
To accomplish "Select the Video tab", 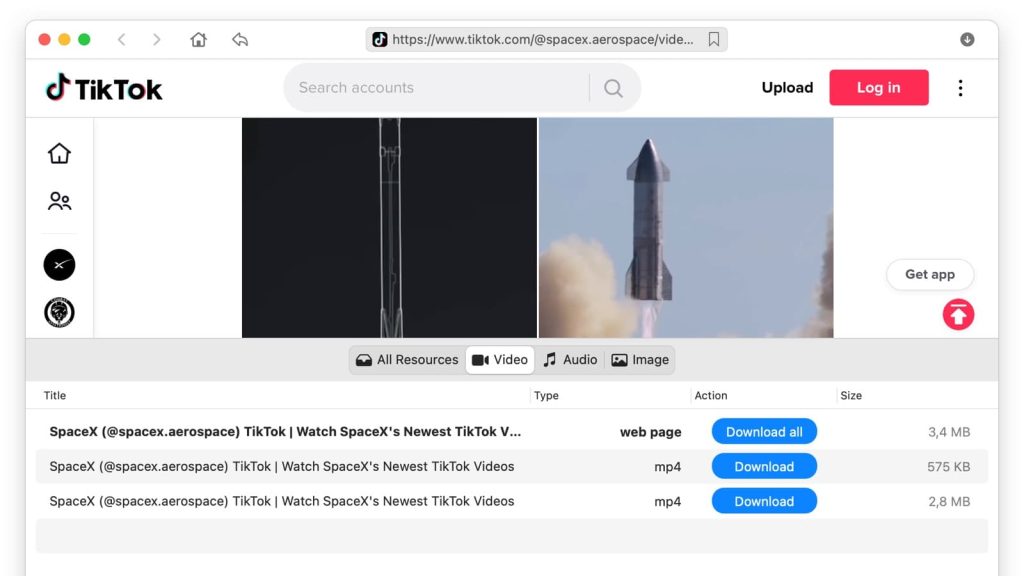I will [500, 360].
